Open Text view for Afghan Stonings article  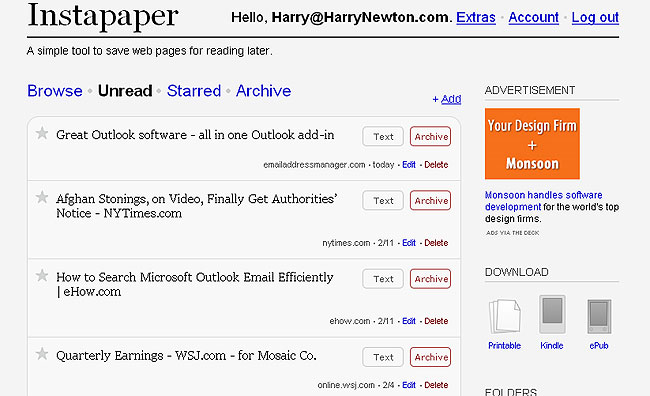(383, 200)
